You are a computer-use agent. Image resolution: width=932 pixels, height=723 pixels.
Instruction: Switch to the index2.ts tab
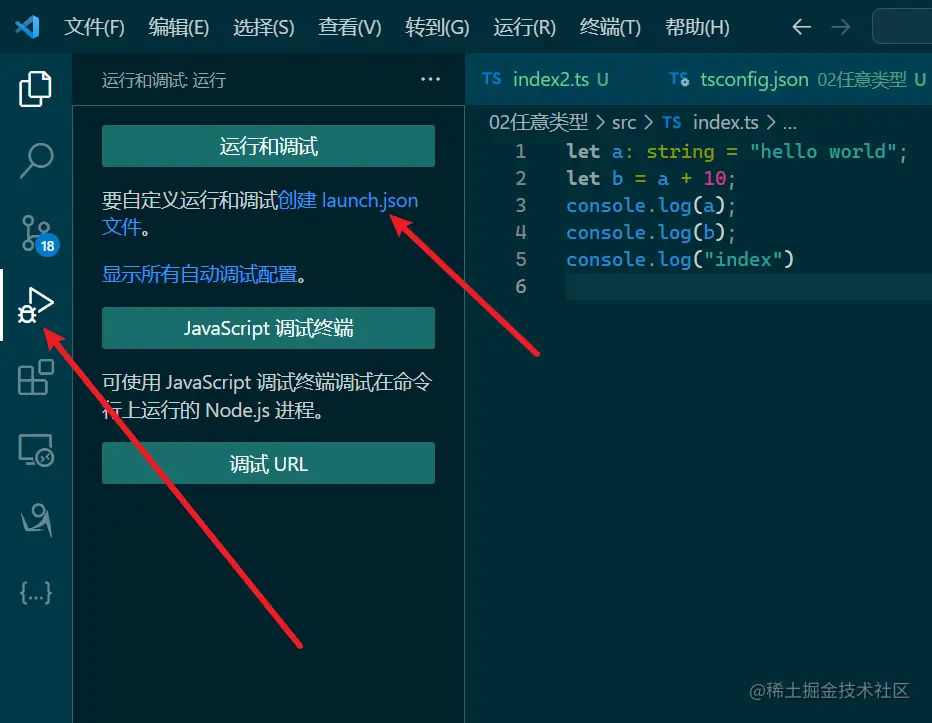545,79
